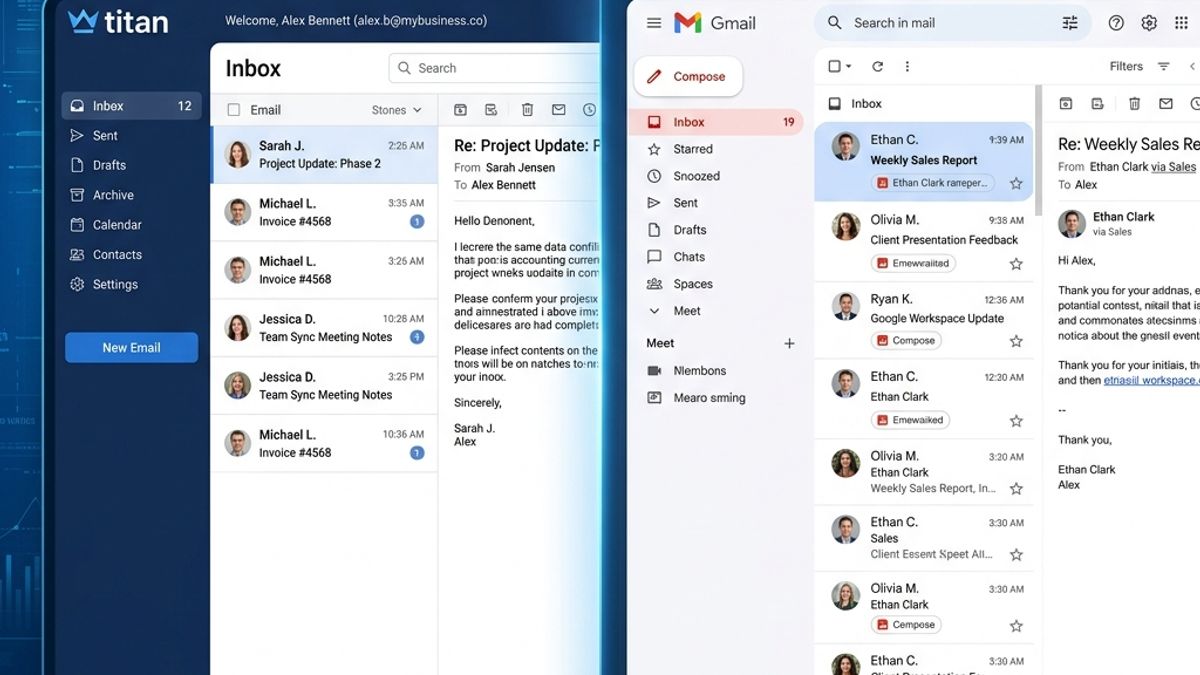Star the Ethan C. Sales 3:30 AM email

1016,554
